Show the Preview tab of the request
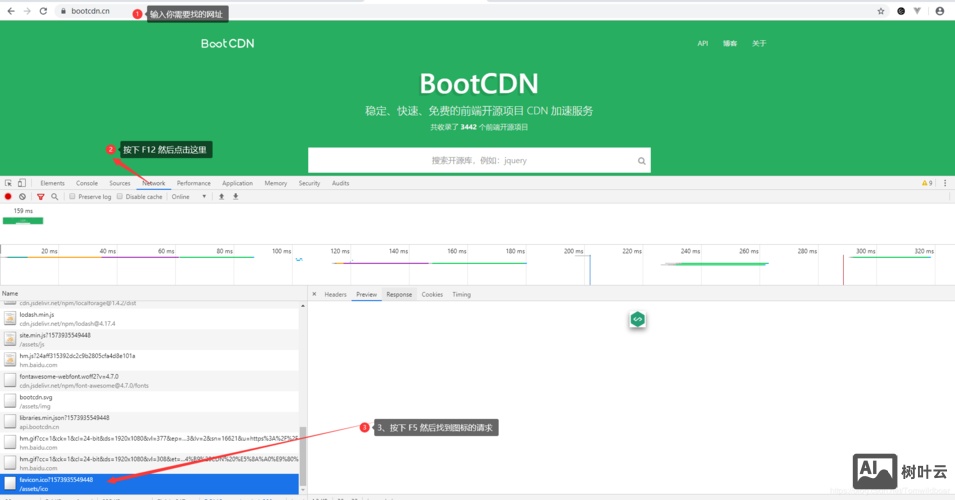Image resolution: width=955 pixels, height=500 pixels. (367, 294)
